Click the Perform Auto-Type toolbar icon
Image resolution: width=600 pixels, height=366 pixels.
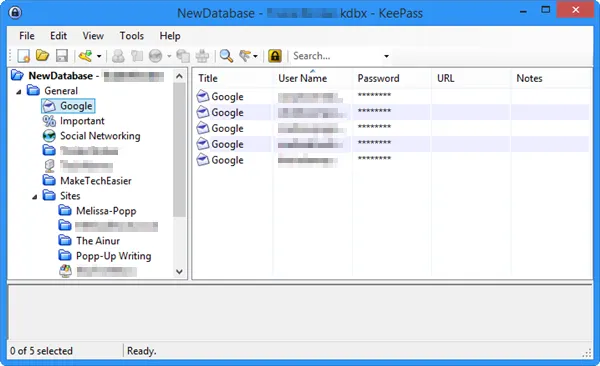(x=202, y=56)
